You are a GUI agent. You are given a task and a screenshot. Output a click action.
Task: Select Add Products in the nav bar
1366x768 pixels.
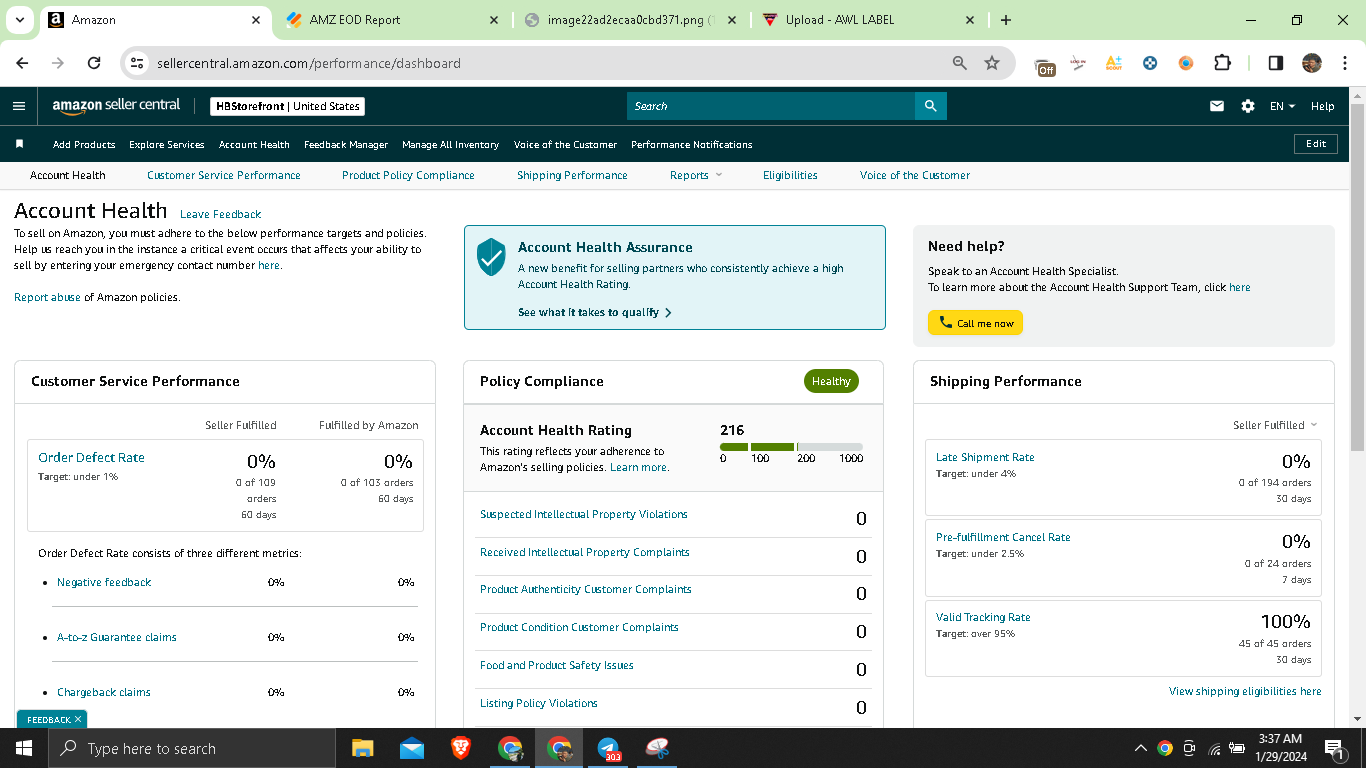84,144
